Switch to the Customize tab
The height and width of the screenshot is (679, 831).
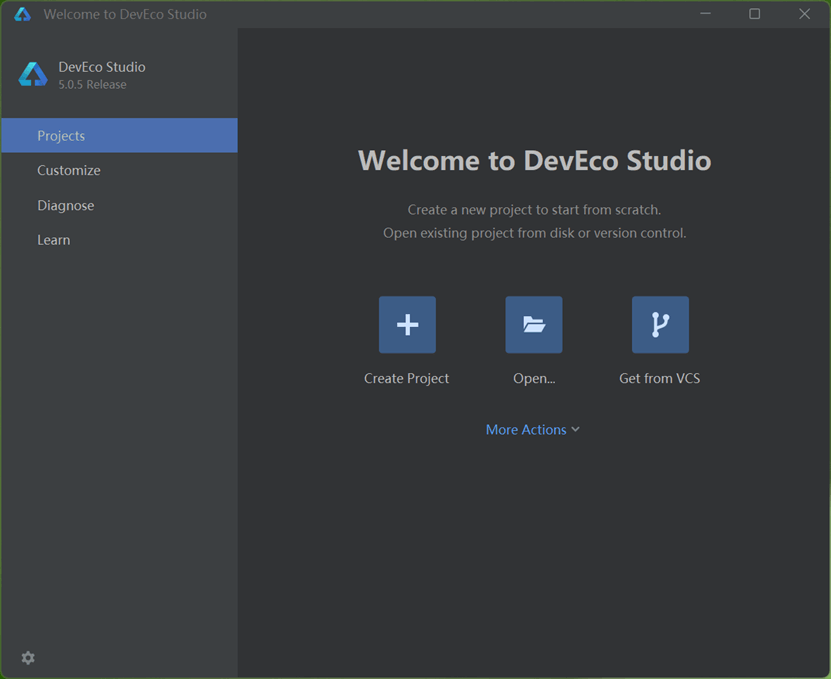119,170
